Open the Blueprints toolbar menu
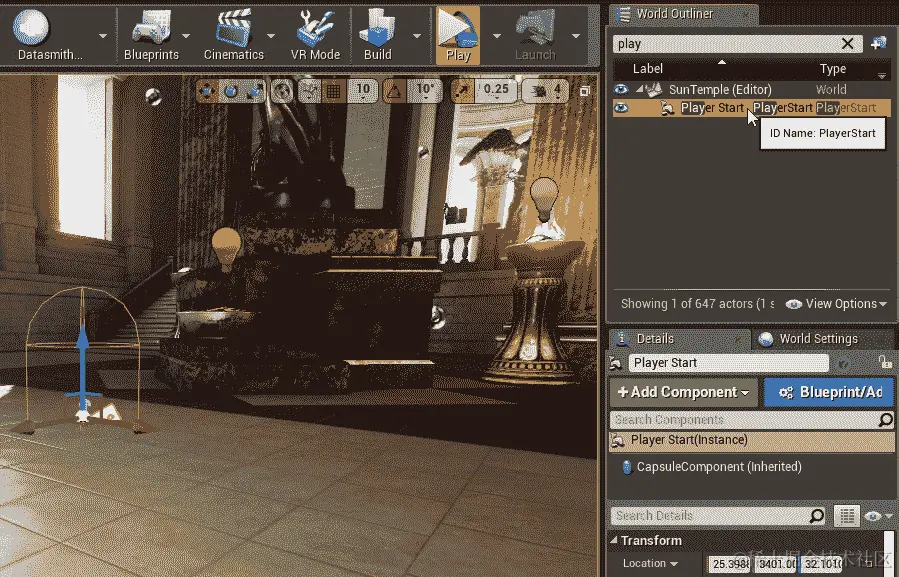Screen dimensions: 899x577 (151, 36)
